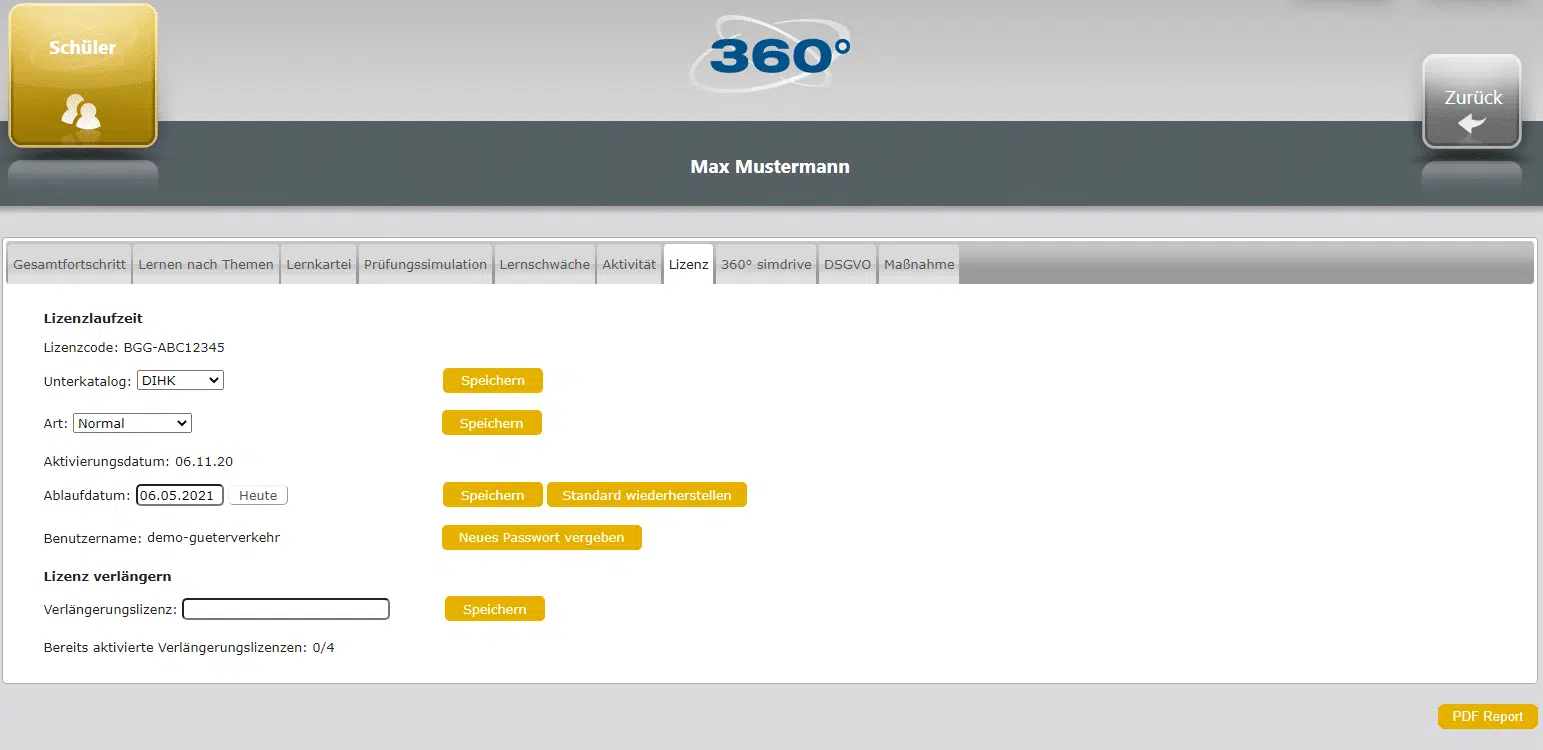The height and width of the screenshot is (750, 1543).
Task: Open the Lernschwäche tab
Action: coord(545,265)
